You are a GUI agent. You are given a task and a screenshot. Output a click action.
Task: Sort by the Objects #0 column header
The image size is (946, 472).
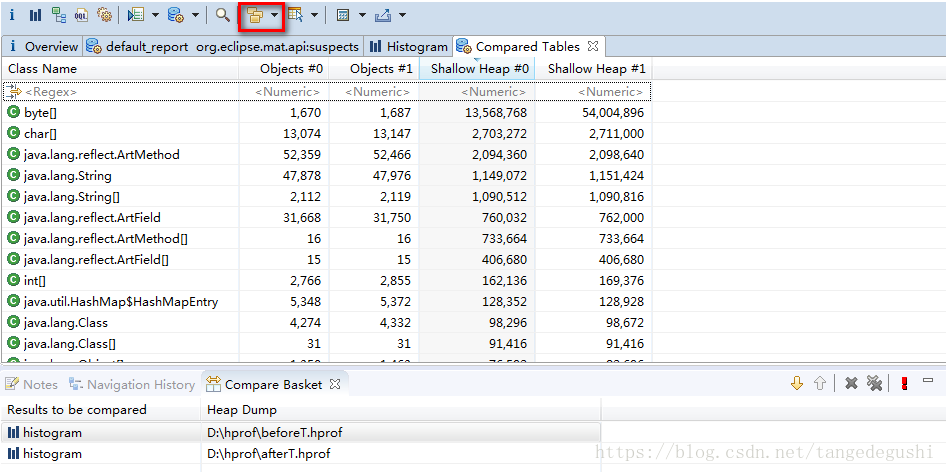(284, 69)
